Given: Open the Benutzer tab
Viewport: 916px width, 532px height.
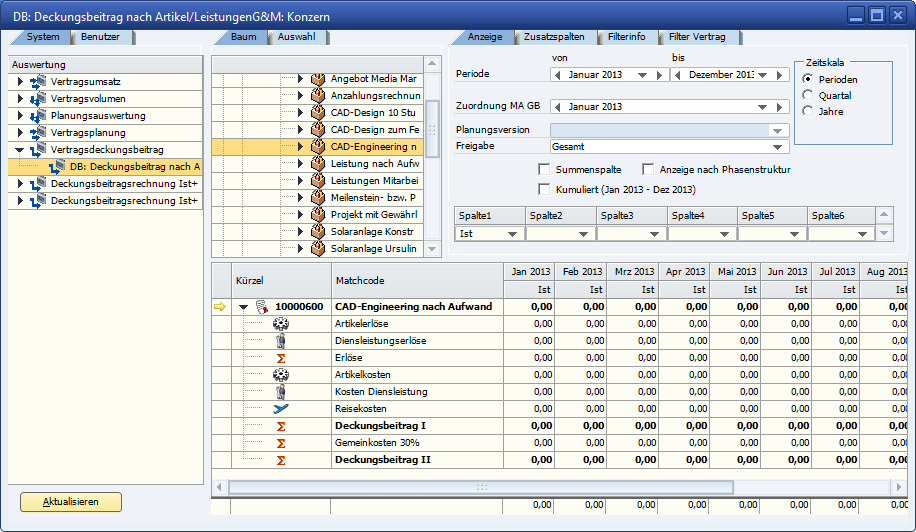Looking at the screenshot, I should pyautogui.click(x=100, y=37).
